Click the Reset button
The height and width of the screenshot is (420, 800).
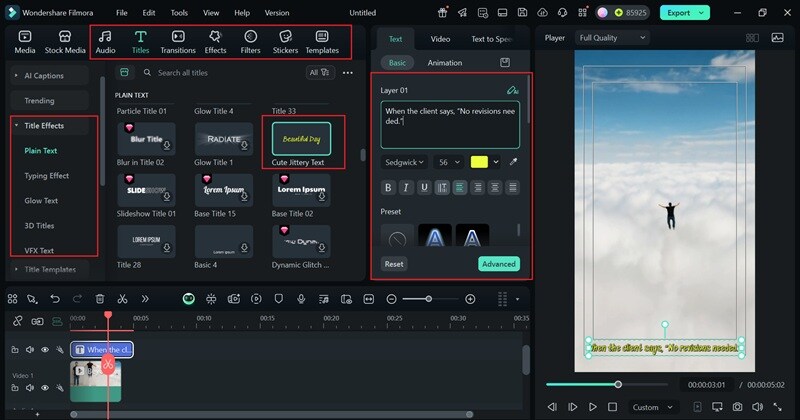pos(394,264)
